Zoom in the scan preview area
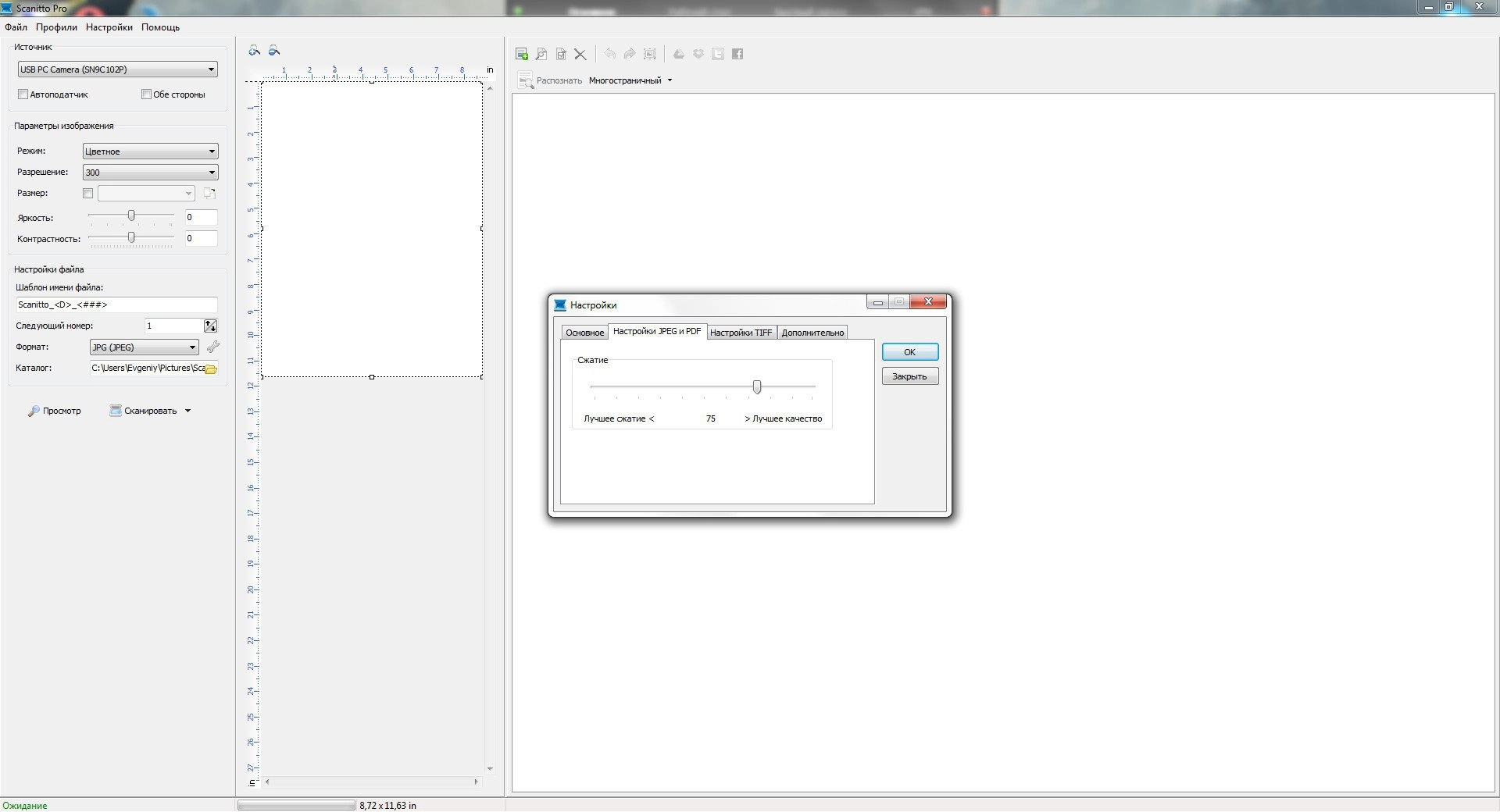This screenshot has width=1500, height=812. (x=255, y=51)
